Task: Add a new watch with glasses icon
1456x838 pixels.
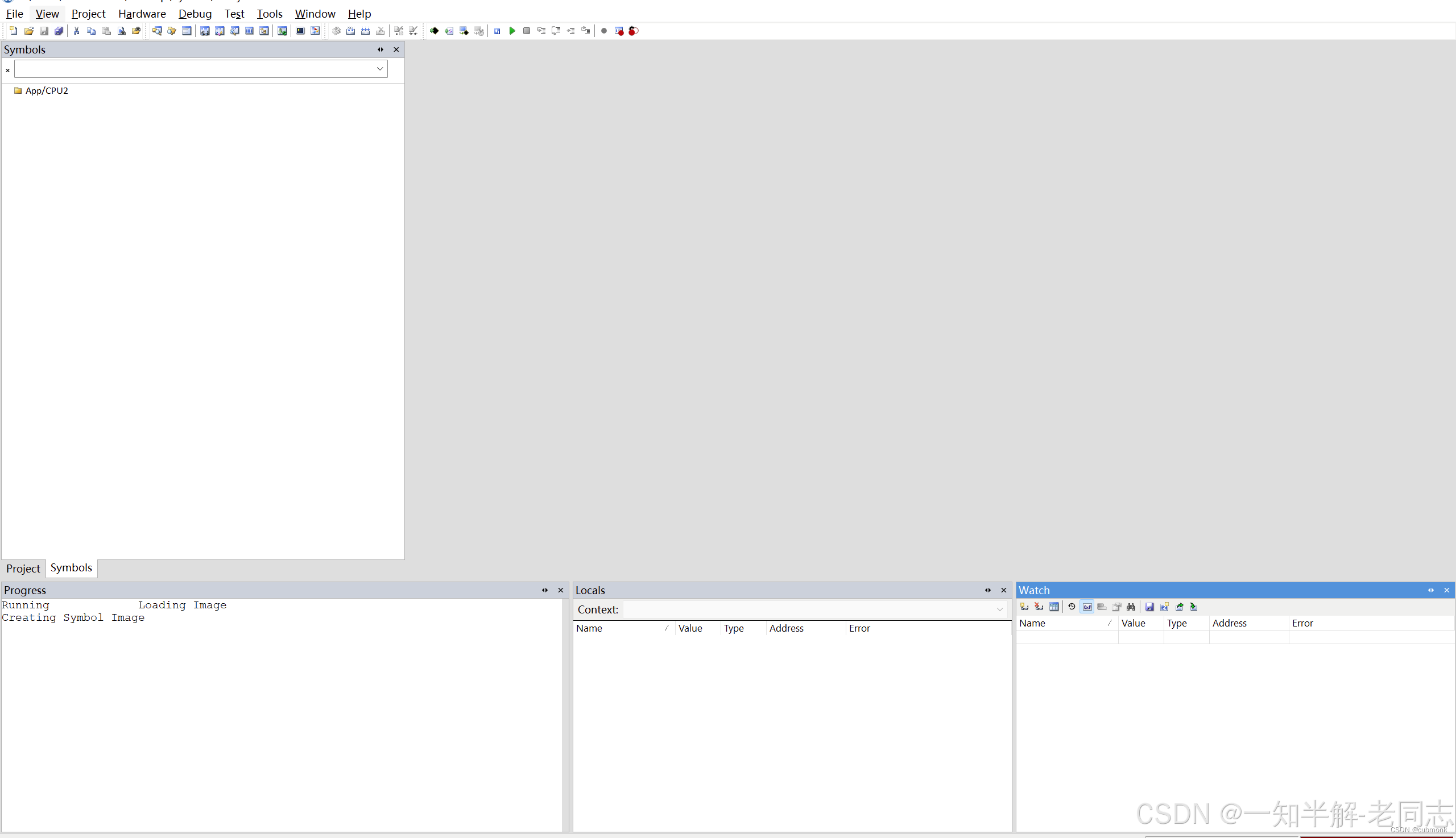Action: point(1024,607)
